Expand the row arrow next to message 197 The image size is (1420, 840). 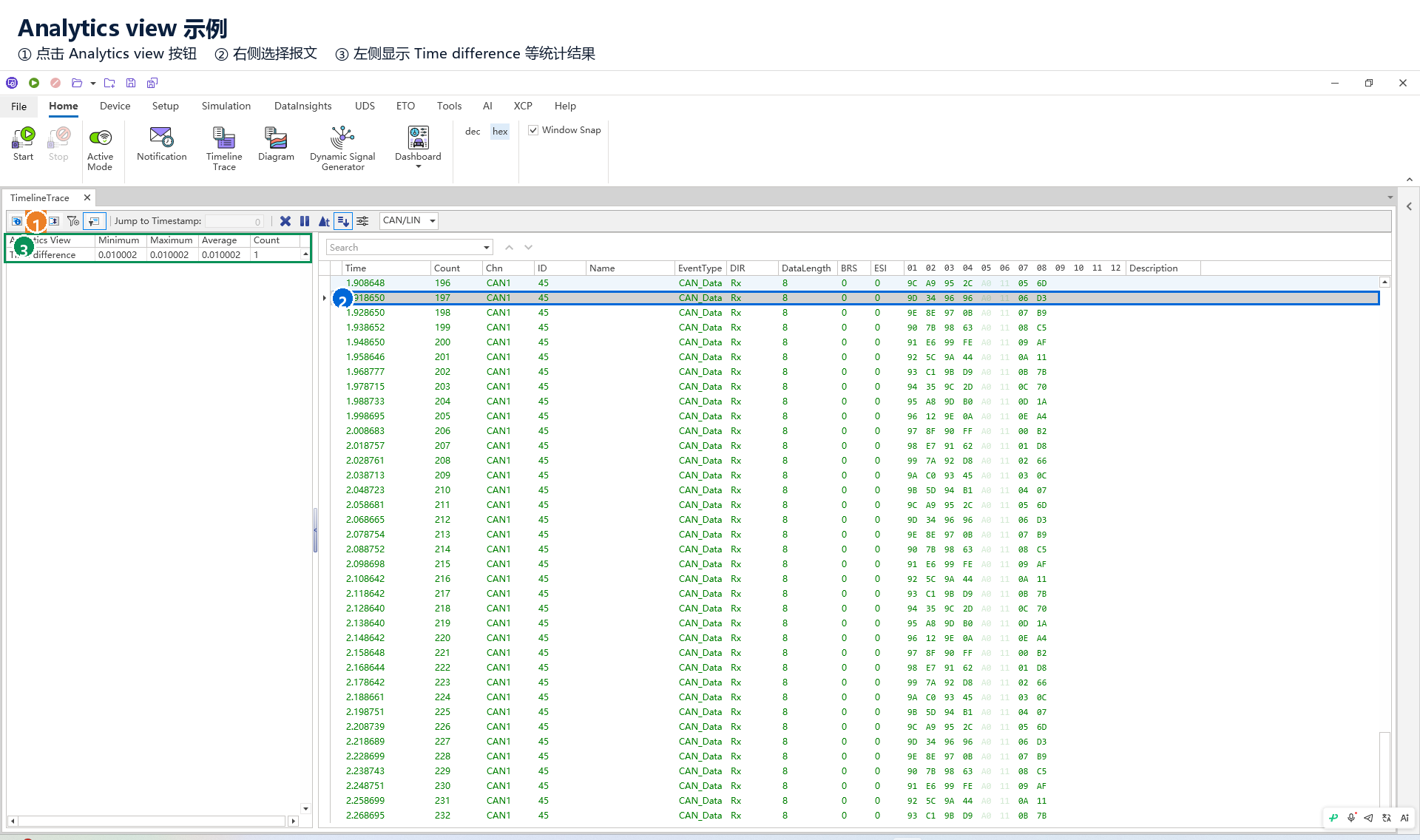[324, 298]
